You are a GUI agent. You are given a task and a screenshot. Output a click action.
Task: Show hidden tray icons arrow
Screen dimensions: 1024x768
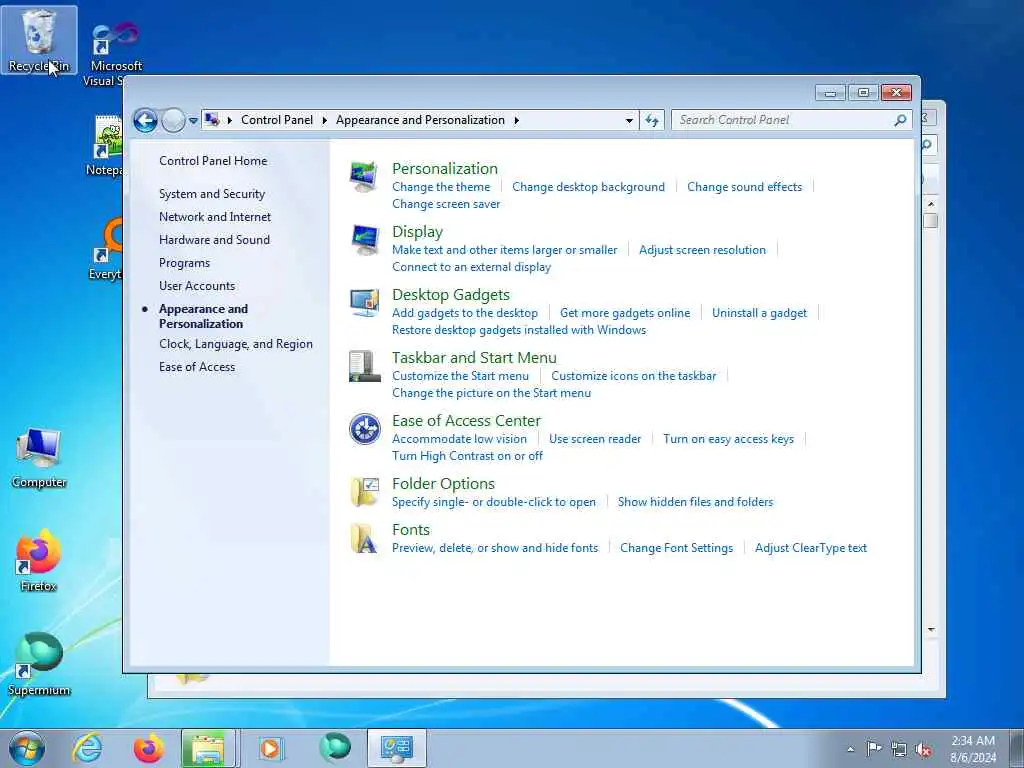click(x=850, y=750)
